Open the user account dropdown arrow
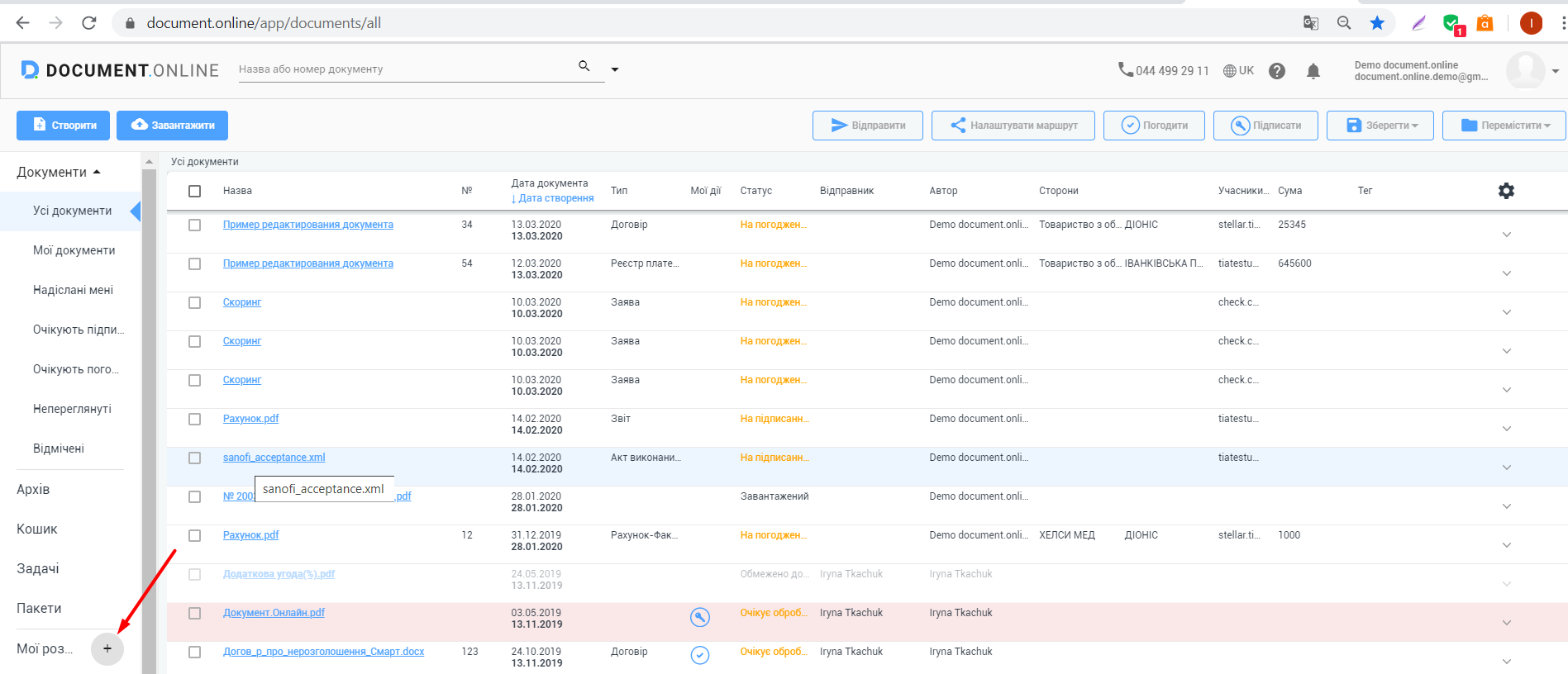This screenshot has width=1568, height=674. coord(1556,71)
